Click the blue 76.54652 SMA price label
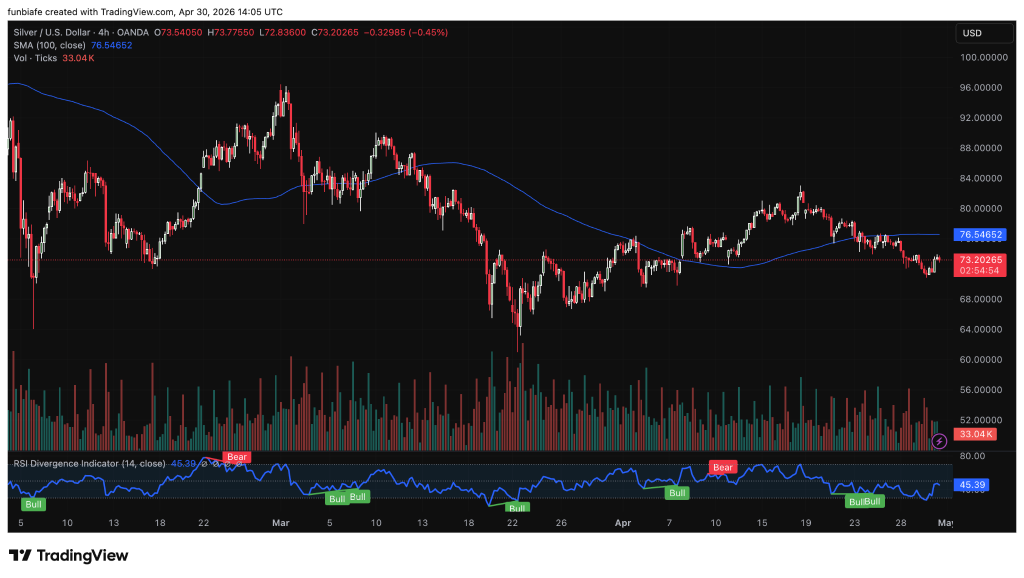This screenshot has width=1024, height=578. 980,234
